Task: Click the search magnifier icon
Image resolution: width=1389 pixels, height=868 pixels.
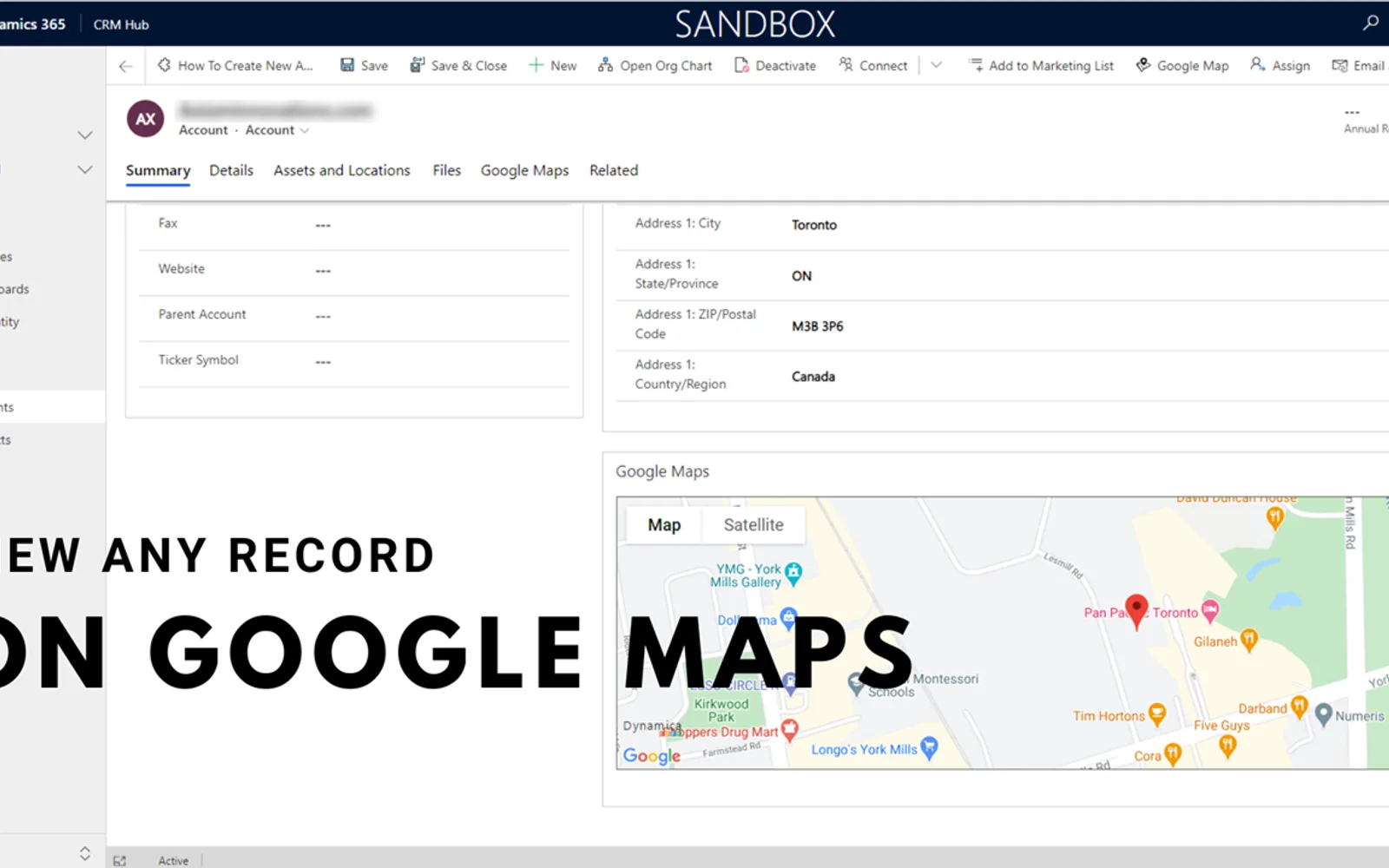Action: click(x=1371, y=23)
